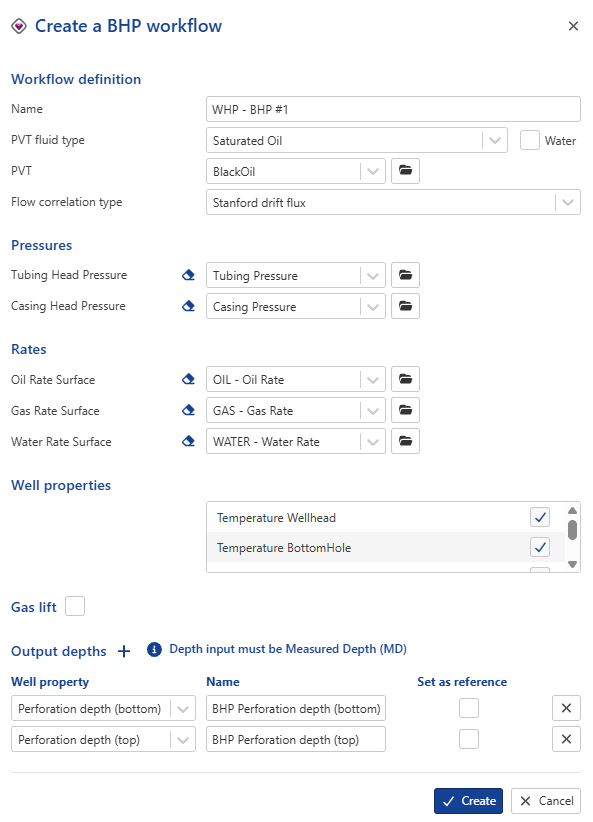Screen dimensions: 593x822
Task: Remove the Perforation depth (top) output row
Action: (x=566, y=739)
